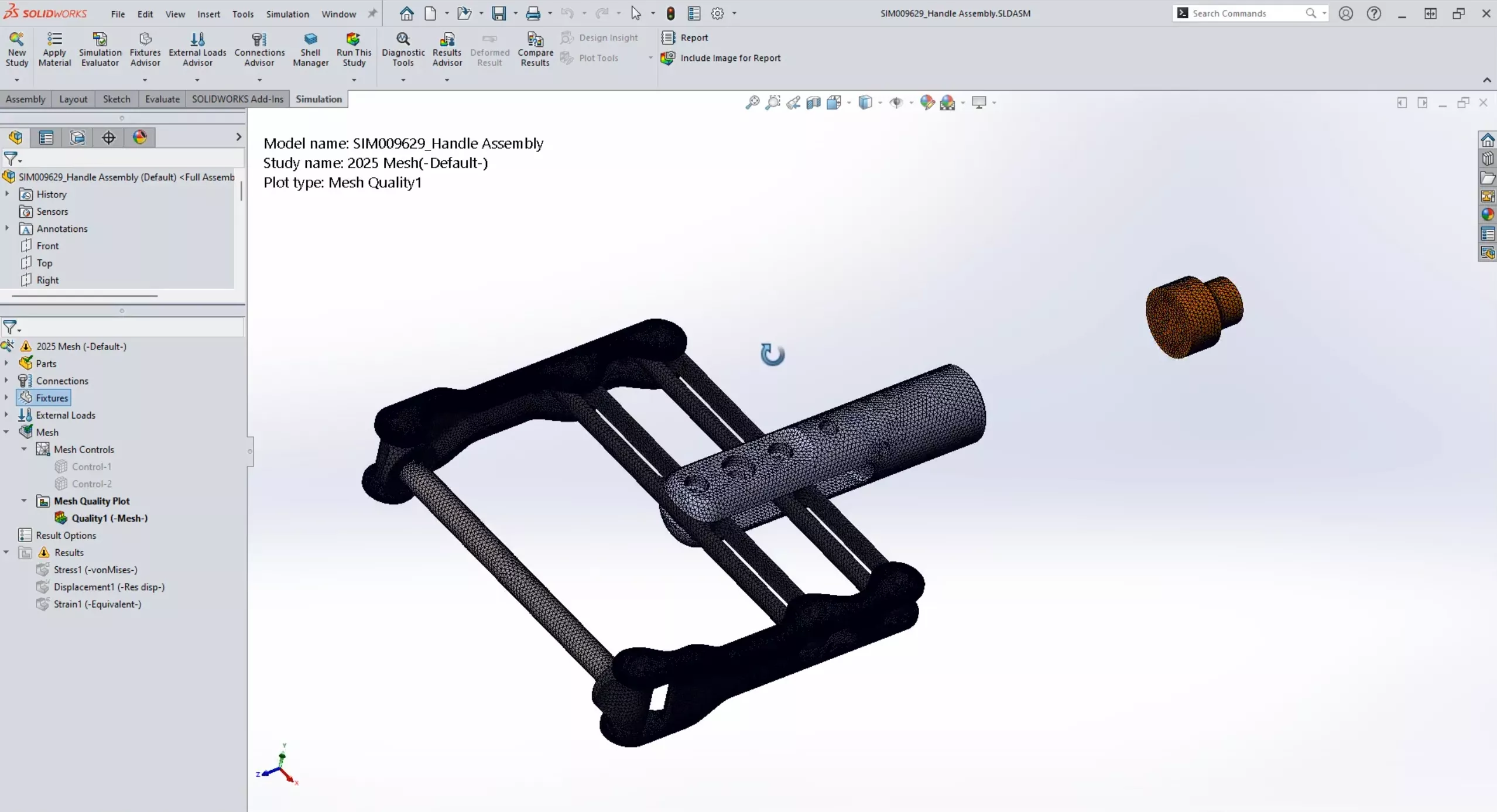Click Run This Study
Screen dimensions: 1497x812
pos(354,49)
